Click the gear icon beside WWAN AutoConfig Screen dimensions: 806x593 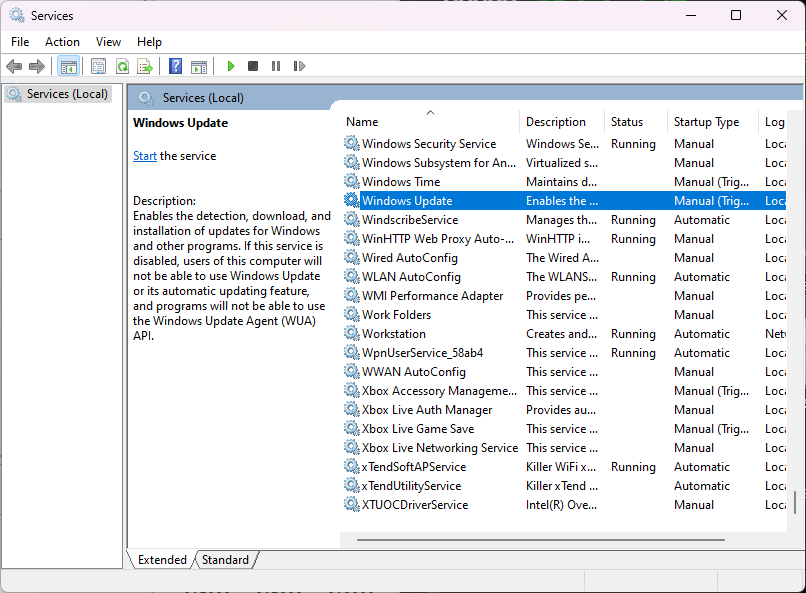[x=352, y=372]
